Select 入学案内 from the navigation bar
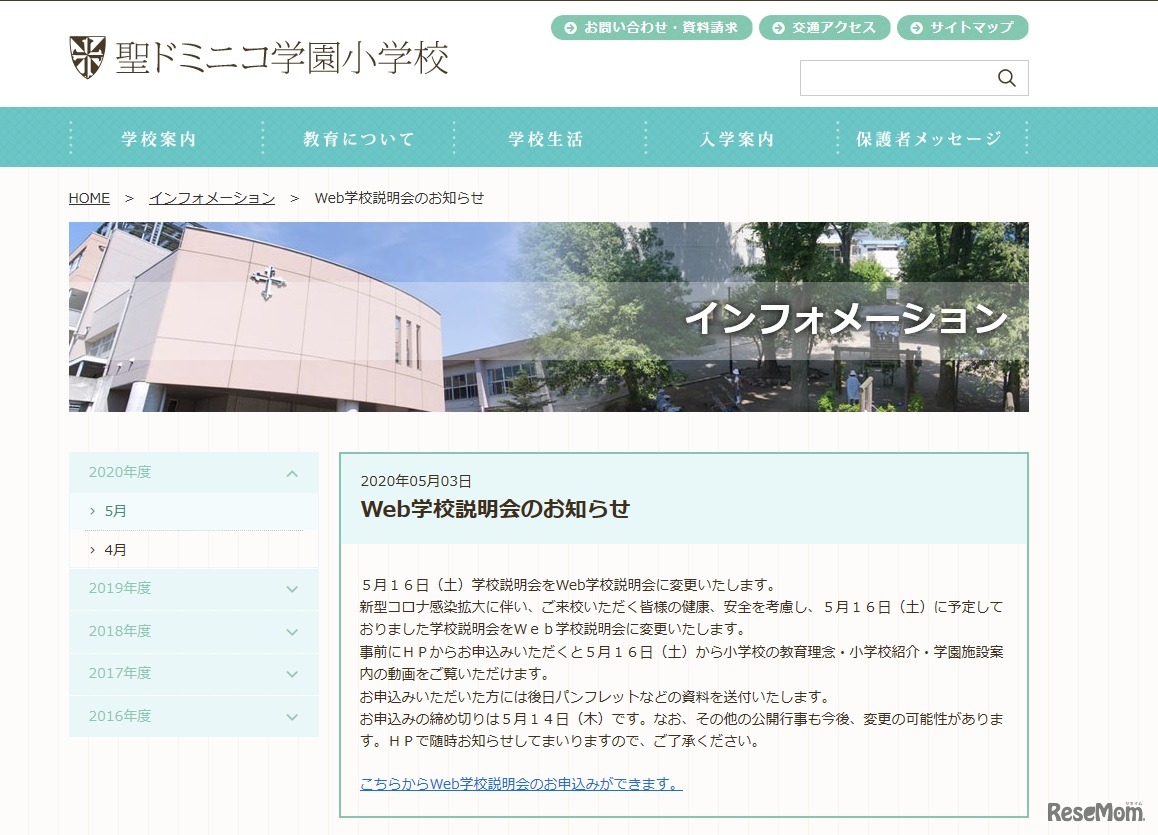This screenshot has width=1158, height=835. (735, 140)
